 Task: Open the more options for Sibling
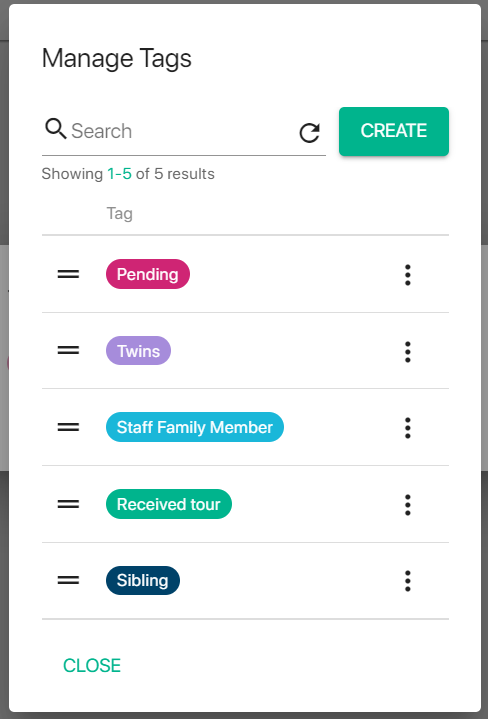[x=408, y=581]
